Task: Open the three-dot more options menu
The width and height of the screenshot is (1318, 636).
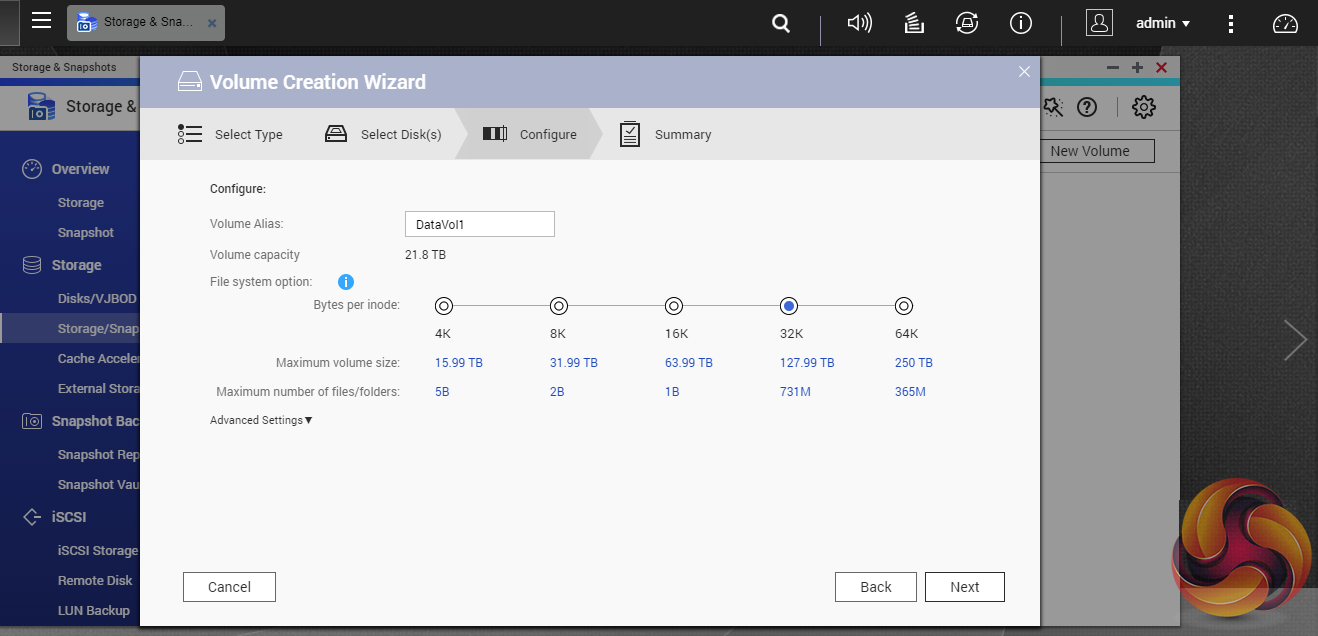Action: 1231,23
